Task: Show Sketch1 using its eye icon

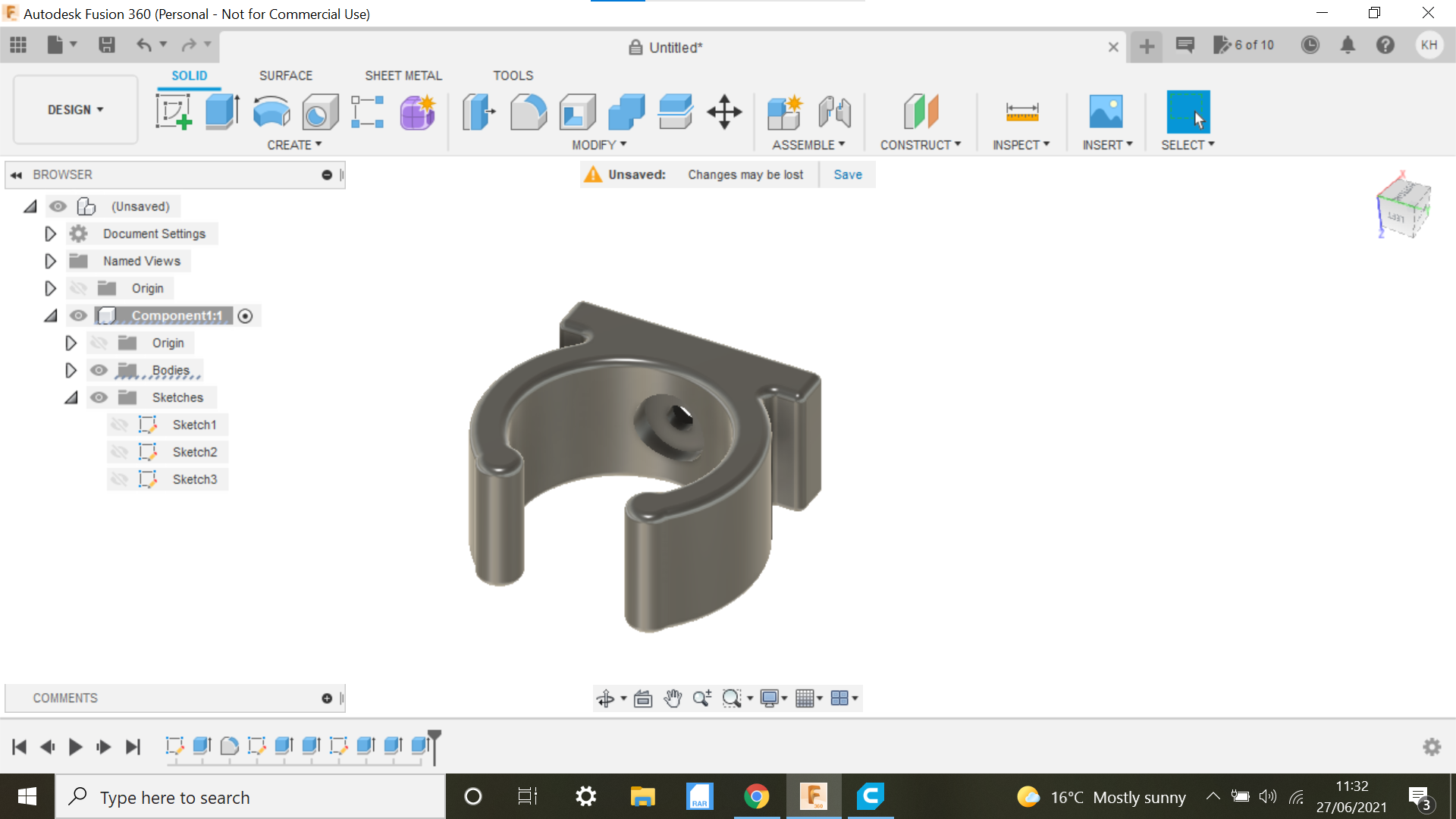Action: [119, 425]
